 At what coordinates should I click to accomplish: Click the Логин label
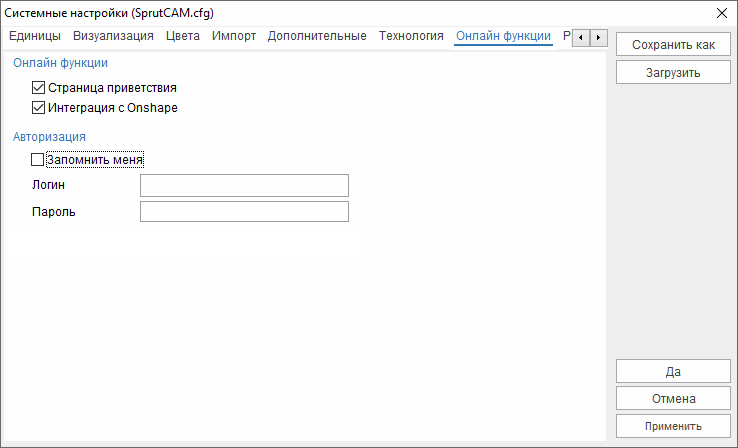(x=48, y=185)
